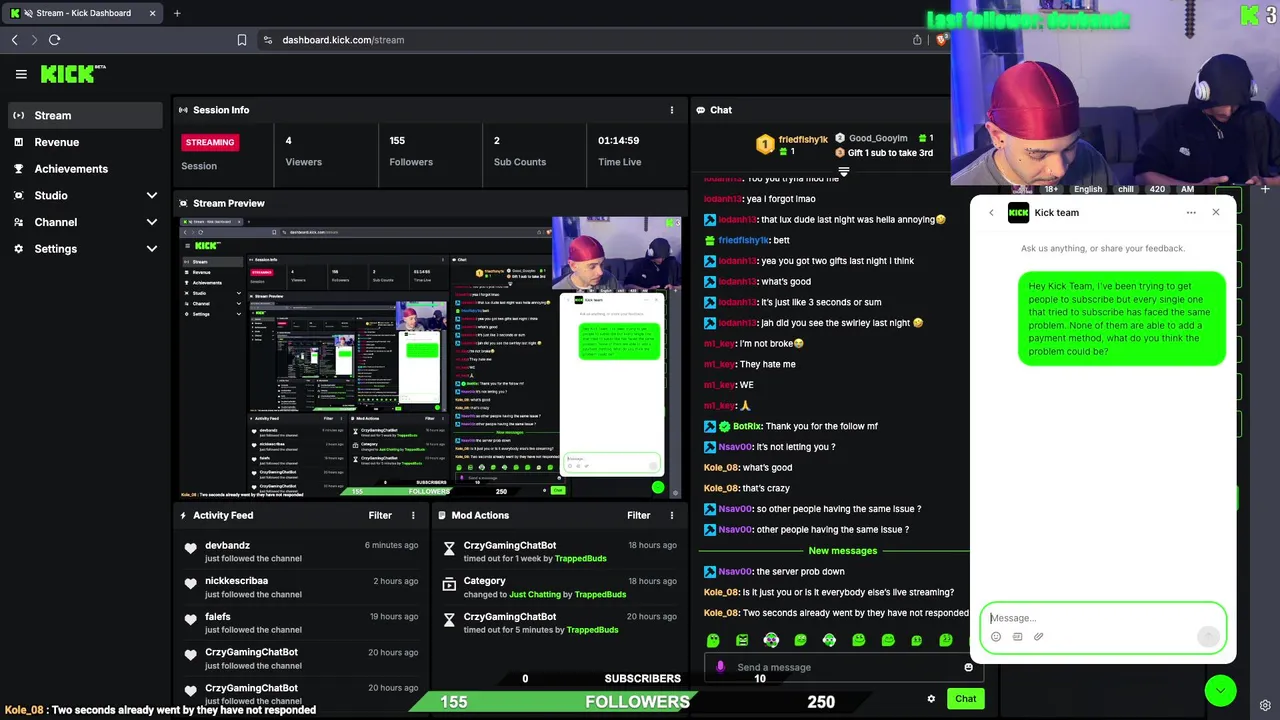Click the Channel sidebar label
This screenshot has width=1280, height=720.
pos(56,222)
